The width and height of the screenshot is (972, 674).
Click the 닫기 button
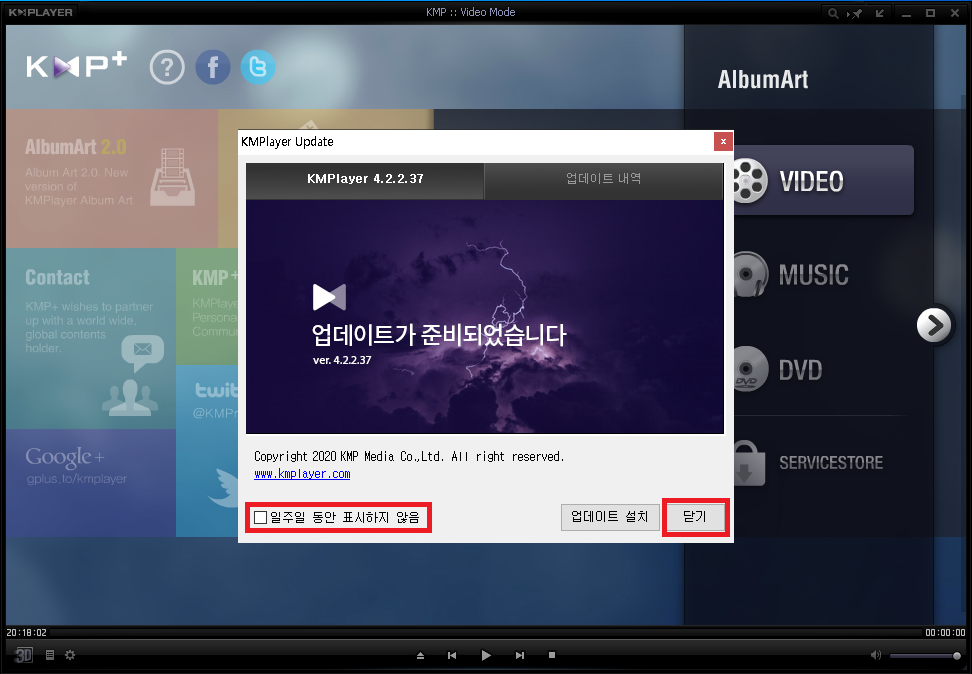coord(695,517)
